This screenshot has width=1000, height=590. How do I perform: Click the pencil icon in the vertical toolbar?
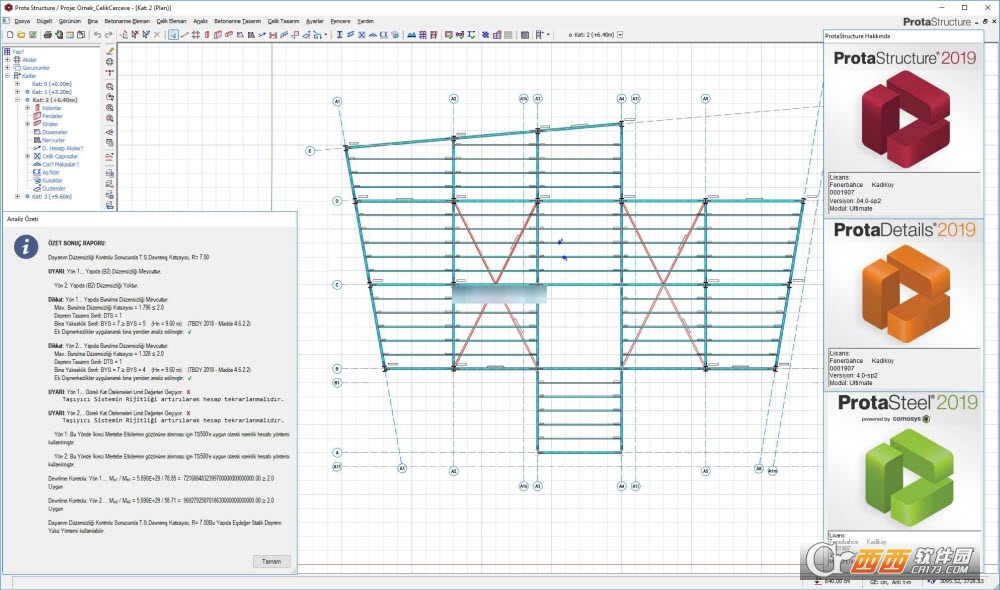[110, 51]
